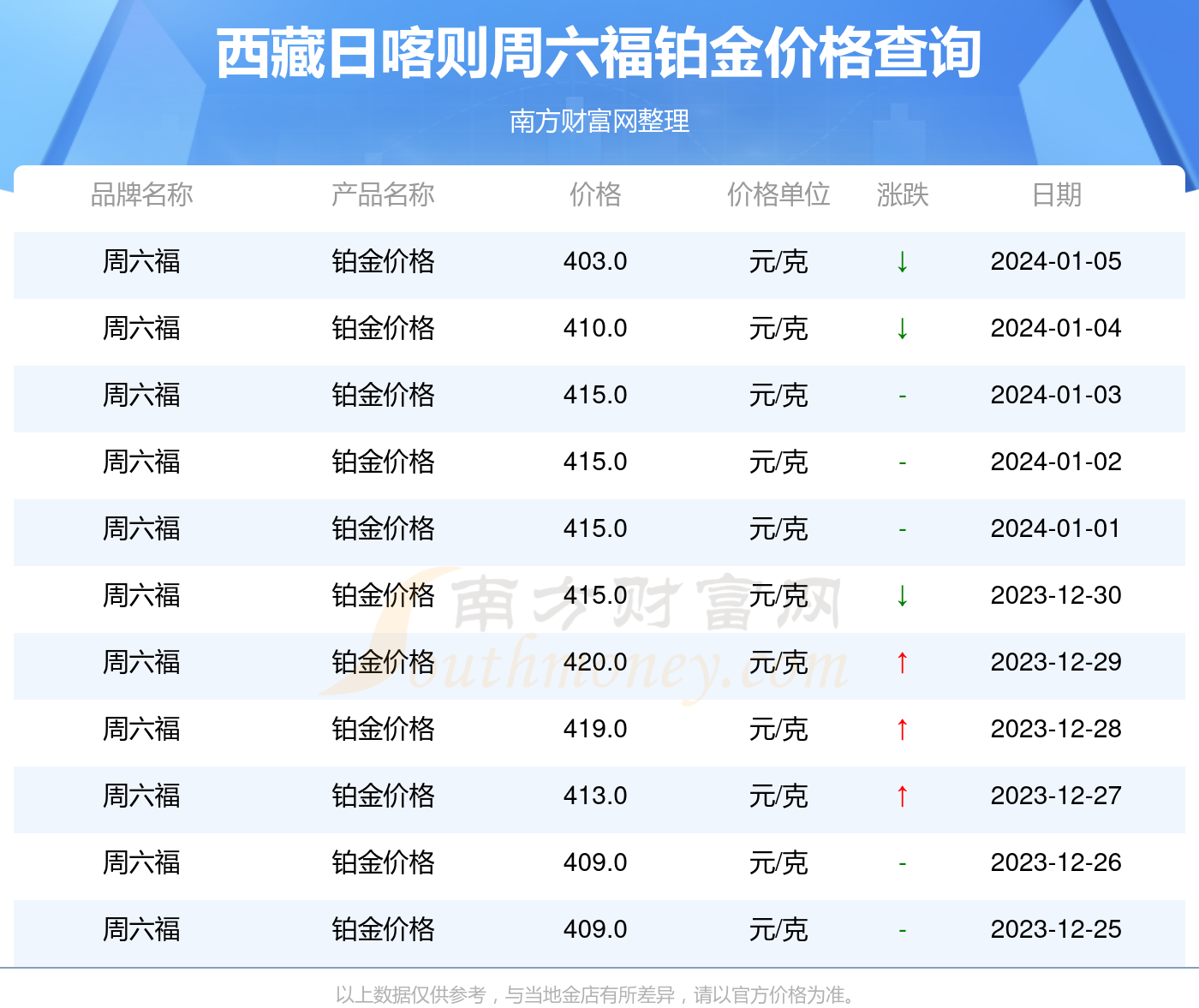This screenshot has width=1199, height=1008.
Task: Select the price 415.0 in the 2024-01-01 row
Action: point(595,528)
